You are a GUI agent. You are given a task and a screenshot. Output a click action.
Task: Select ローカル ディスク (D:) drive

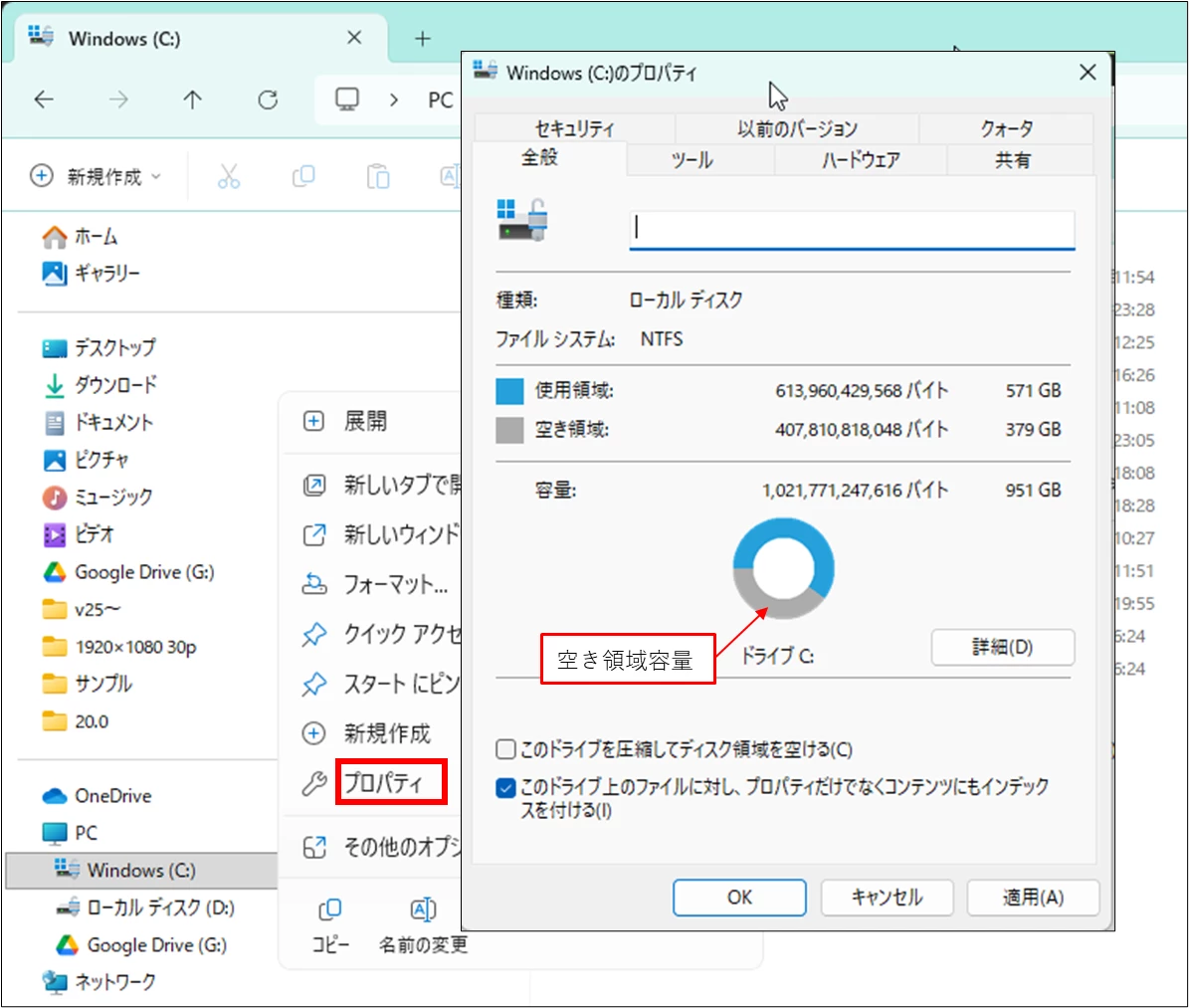tap(145, 907)
